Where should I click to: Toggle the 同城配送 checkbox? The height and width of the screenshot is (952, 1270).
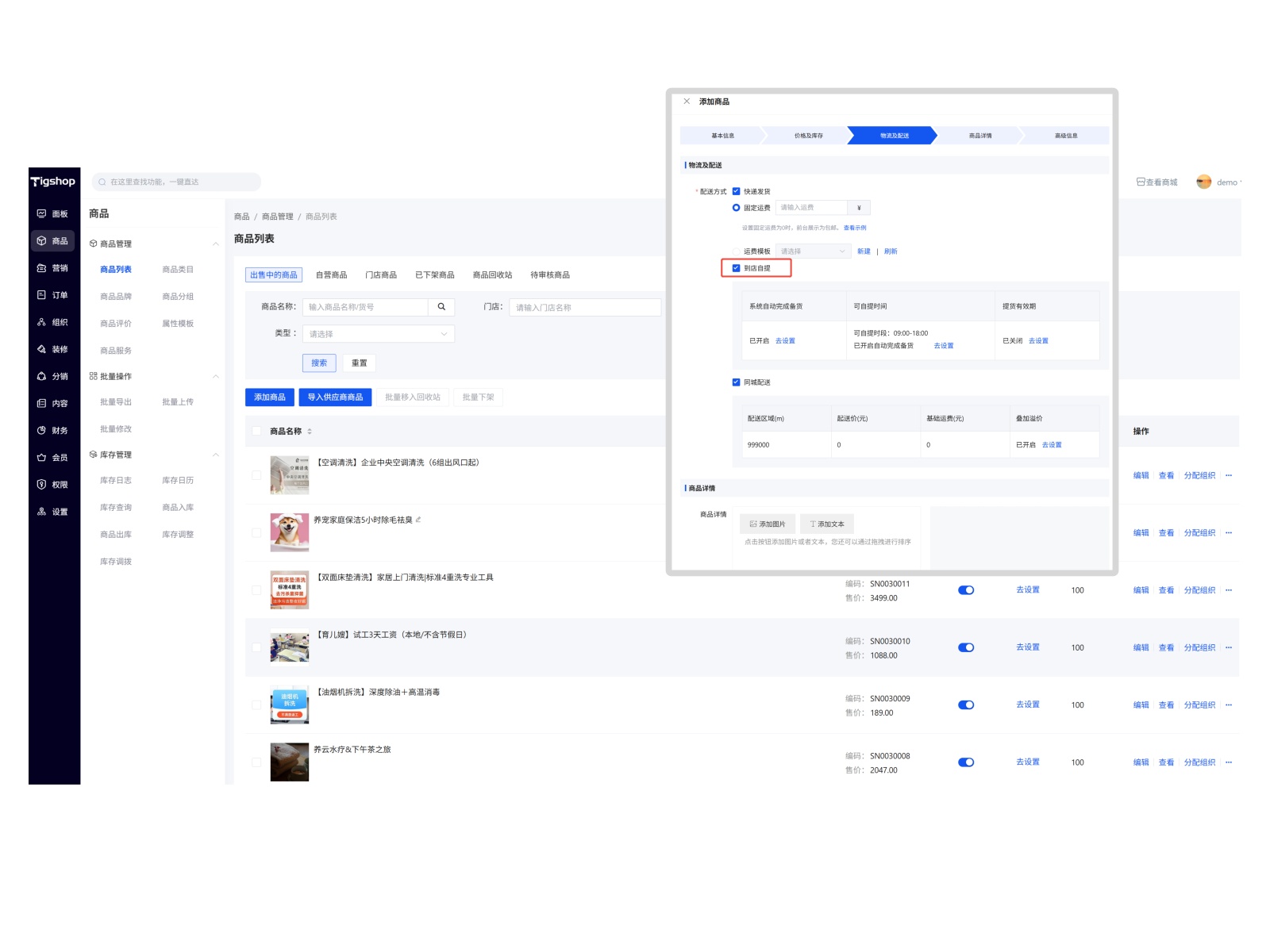[736, 382]
